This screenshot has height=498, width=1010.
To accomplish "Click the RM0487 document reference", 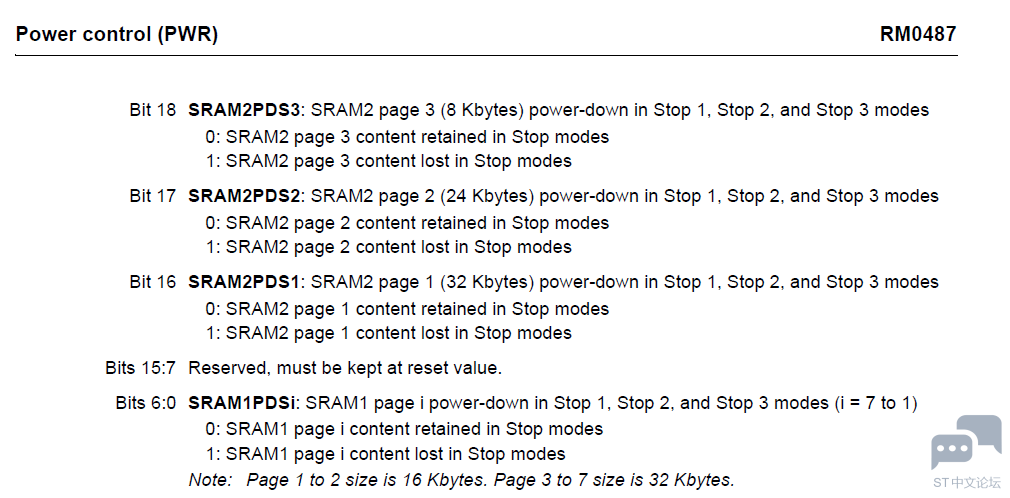I will [917, 34].
